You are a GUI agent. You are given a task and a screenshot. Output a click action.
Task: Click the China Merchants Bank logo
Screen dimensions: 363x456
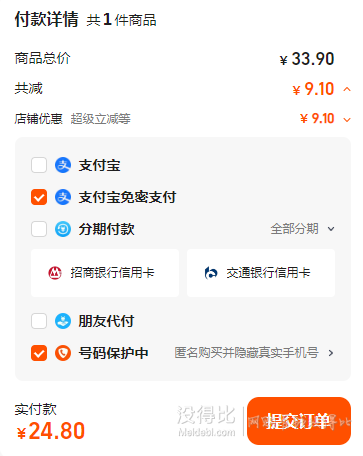pos(55,273)
